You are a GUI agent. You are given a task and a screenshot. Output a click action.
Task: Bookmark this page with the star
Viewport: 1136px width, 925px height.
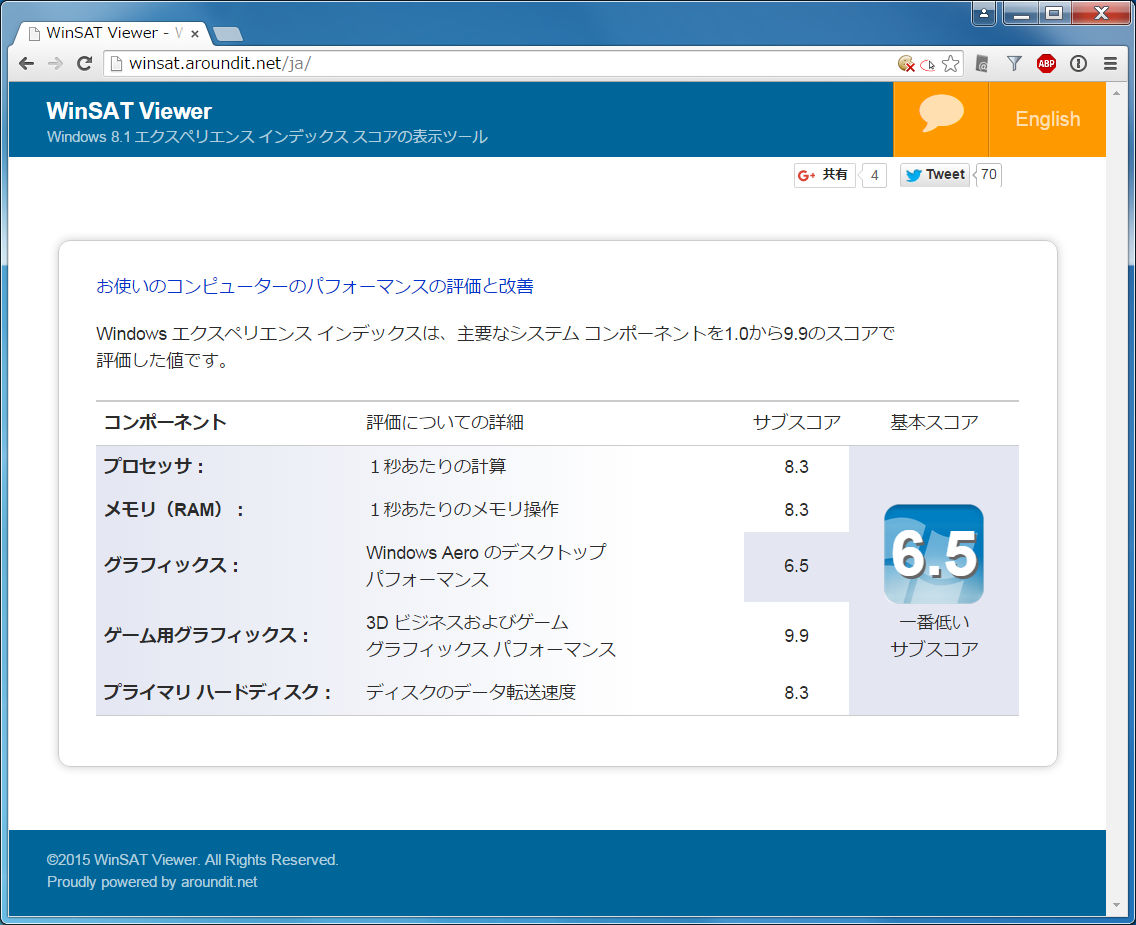tap(951, 64)
